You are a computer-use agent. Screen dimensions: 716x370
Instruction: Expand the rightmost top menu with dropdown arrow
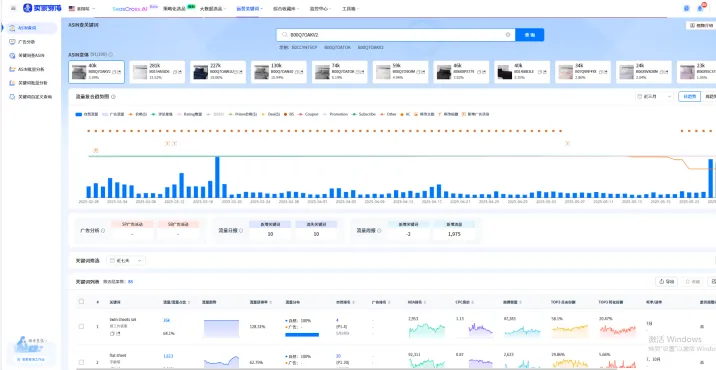[350, 9]
